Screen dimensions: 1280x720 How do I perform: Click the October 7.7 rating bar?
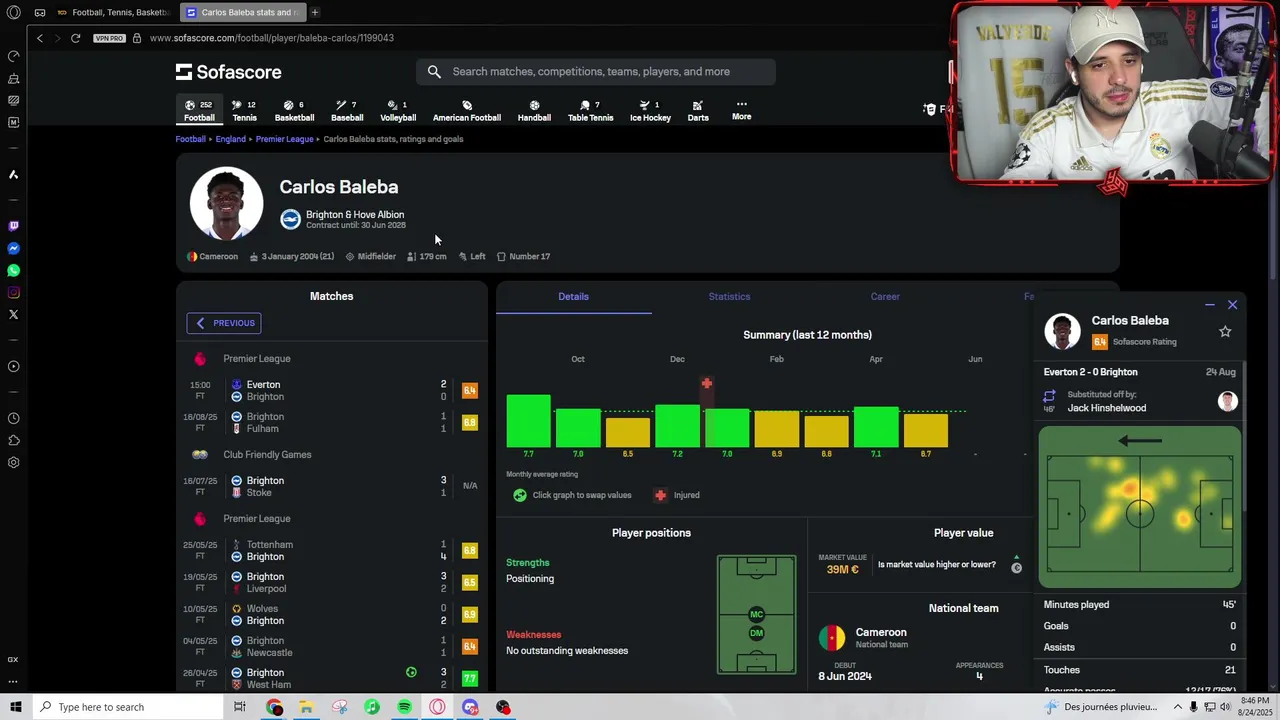click(528, 421)
